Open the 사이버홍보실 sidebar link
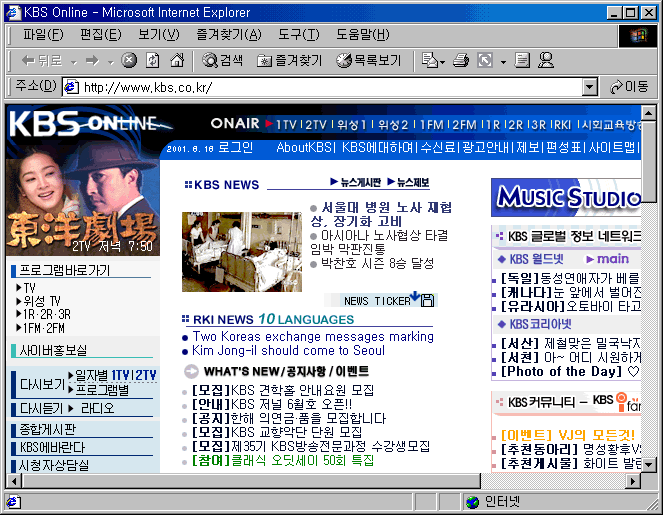The width and height of the screenshot is (663, 515). (x=53, y=350)
